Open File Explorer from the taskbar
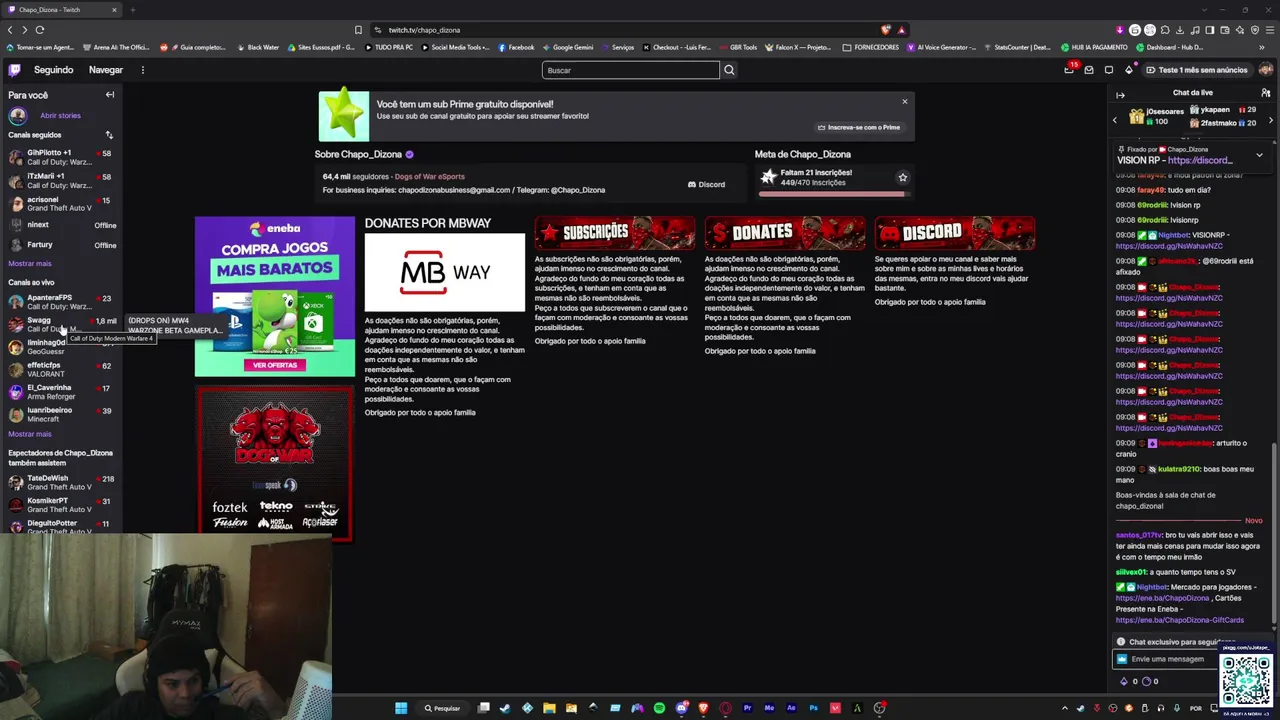Image resolution: width=1280 pixels, height=720 pixels. pos(549,708)
